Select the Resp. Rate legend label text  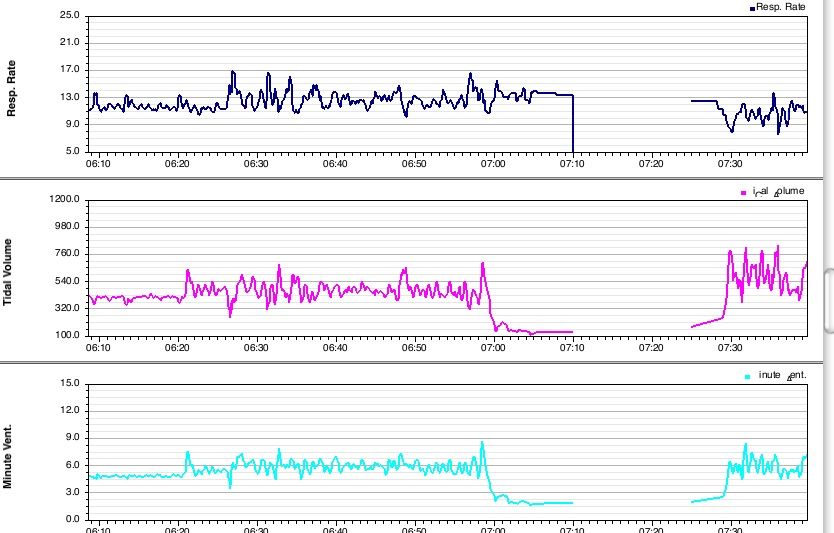[x=781, y=7]
